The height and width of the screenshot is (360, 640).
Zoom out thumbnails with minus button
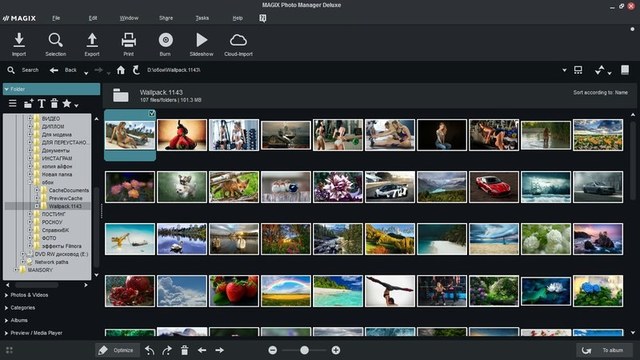click(x=273, y=350)
